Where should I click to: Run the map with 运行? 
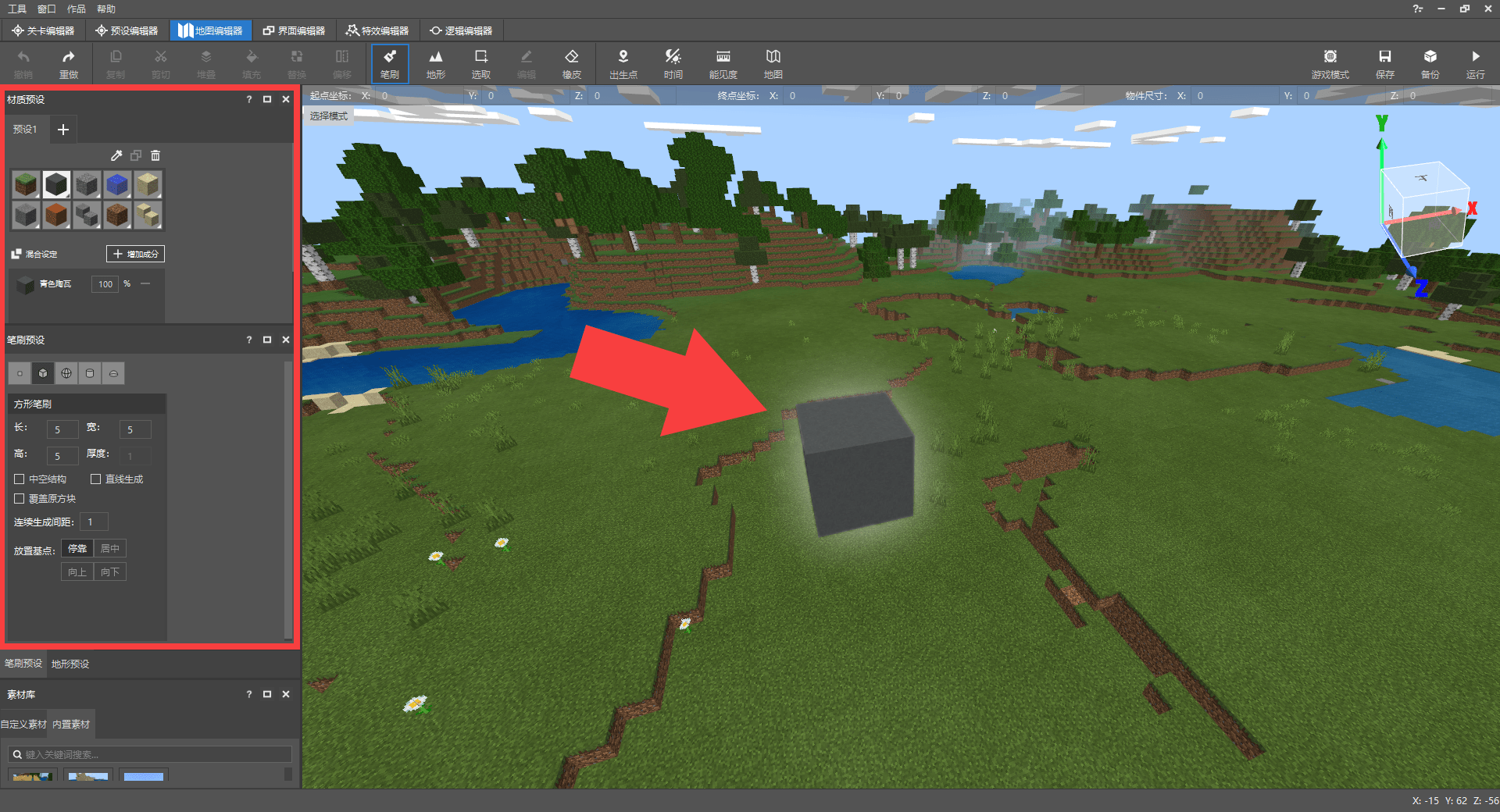point(1475,63)
